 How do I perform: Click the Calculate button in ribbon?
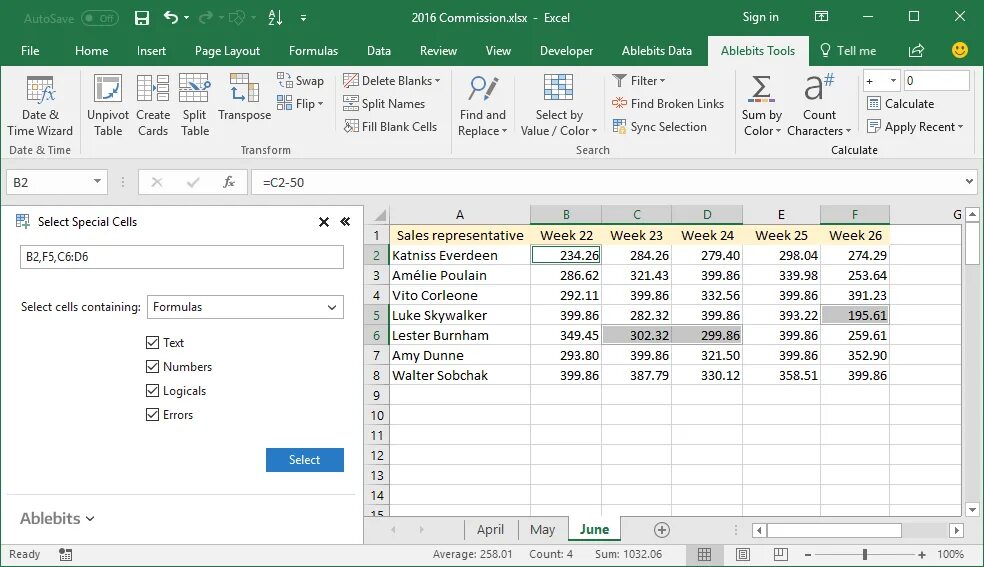[901, 103]
